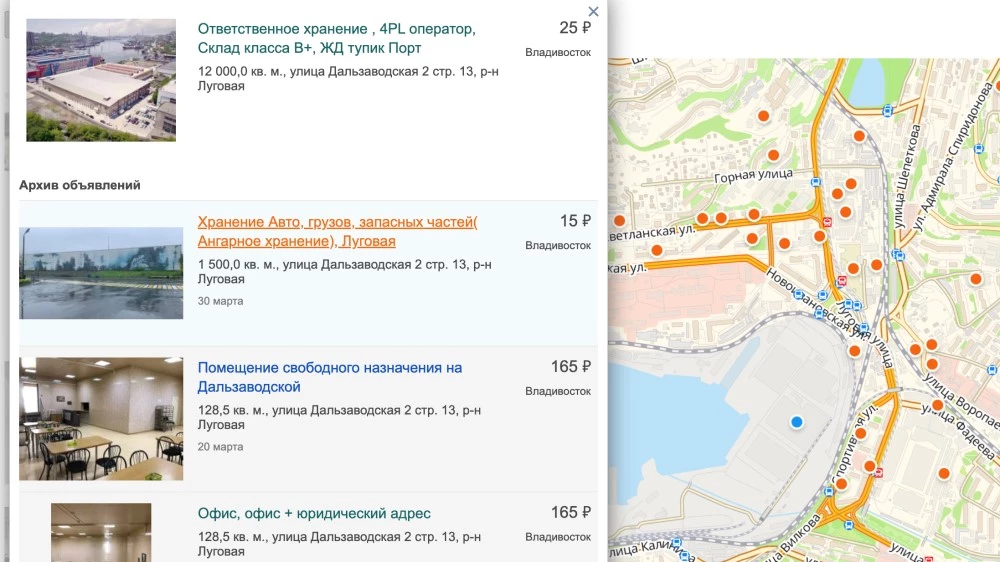Viewport: 1000px width, 562px height.
Task: Click the 'Архив объявлений' heading
Action: click(x=80, y=185)
